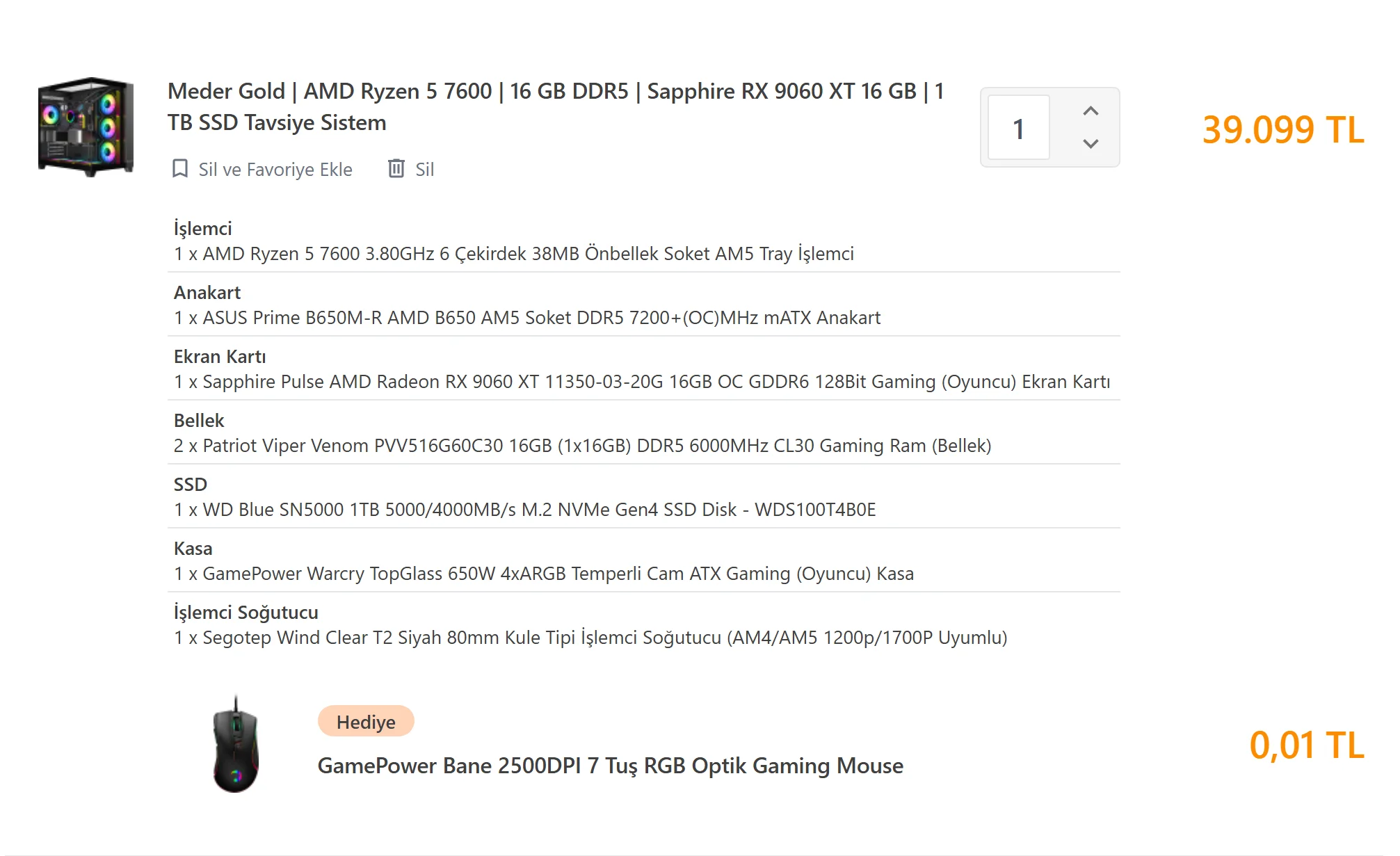The width and height of the screenshot is (1400, 856).
Task: Increase quantity with the up arrow
Action: point(1090,111)
